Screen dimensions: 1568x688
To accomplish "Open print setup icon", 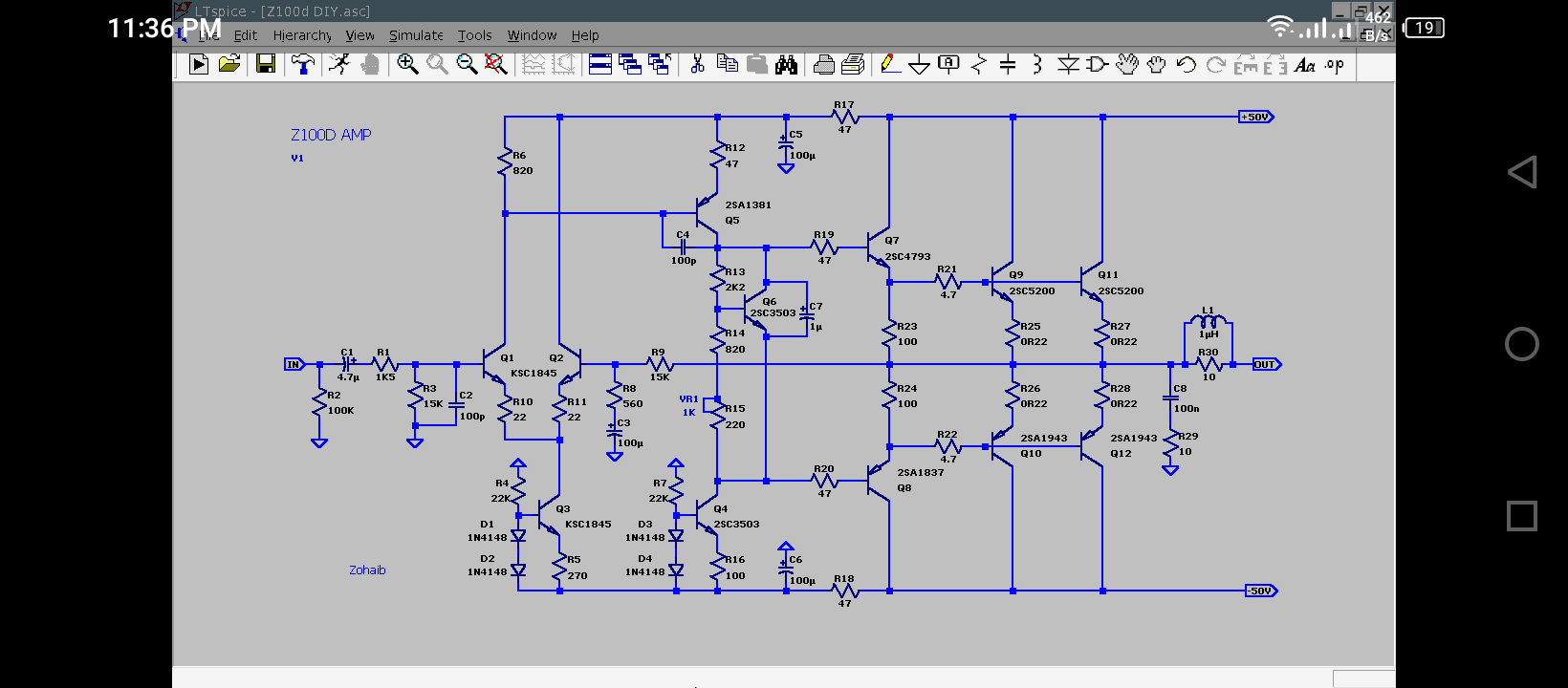I will pyautogui.click(x=824, y=64).
